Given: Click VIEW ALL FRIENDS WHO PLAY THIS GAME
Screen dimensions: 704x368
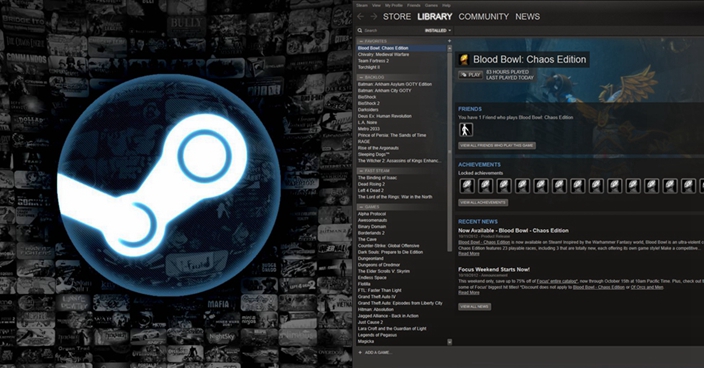Looking at the screenshot, I should point(497,145).
